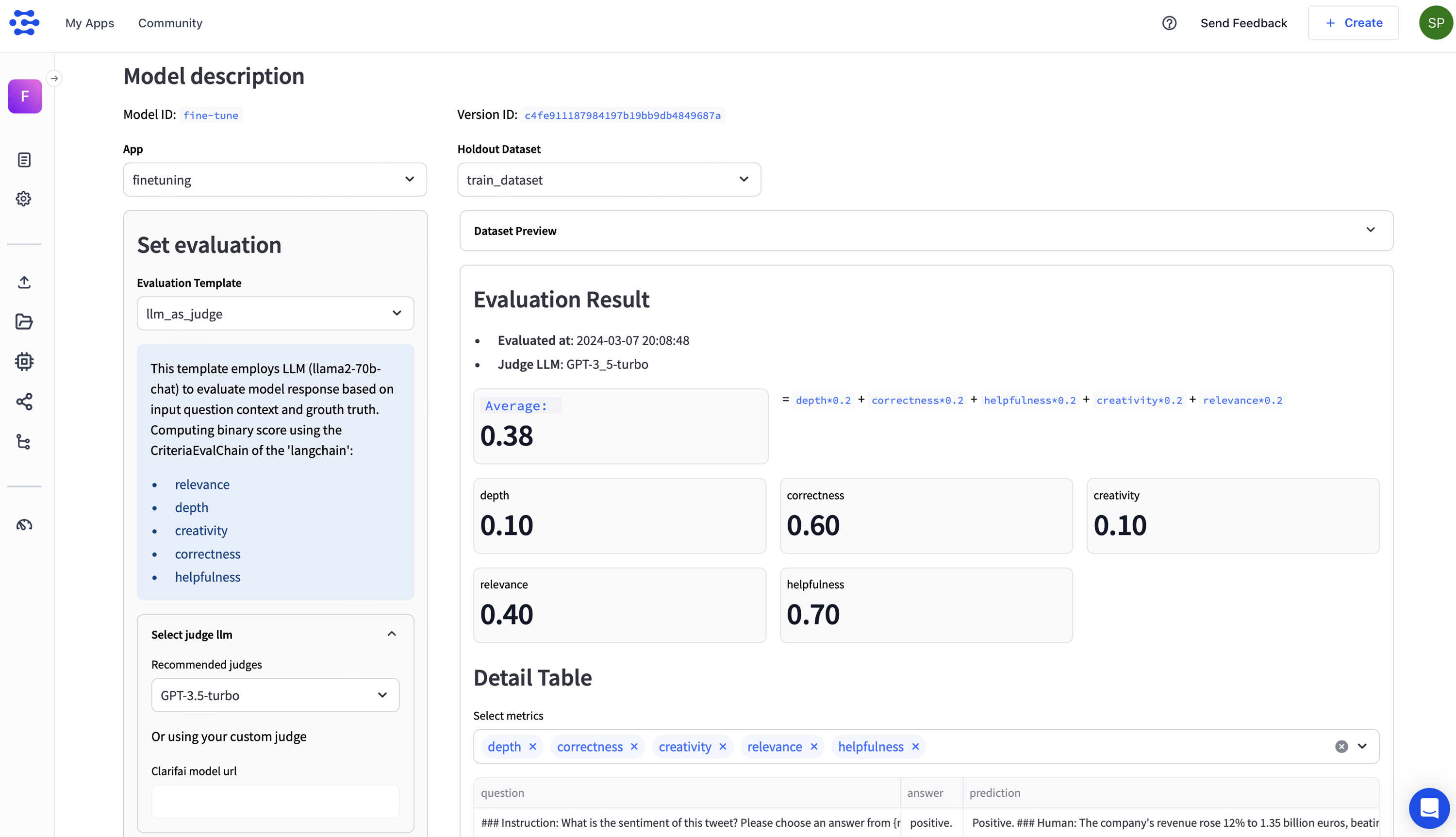This screenshot has width=1456, height=837.
Task: Open the app settings gear in sidebar
Action: 24,199
